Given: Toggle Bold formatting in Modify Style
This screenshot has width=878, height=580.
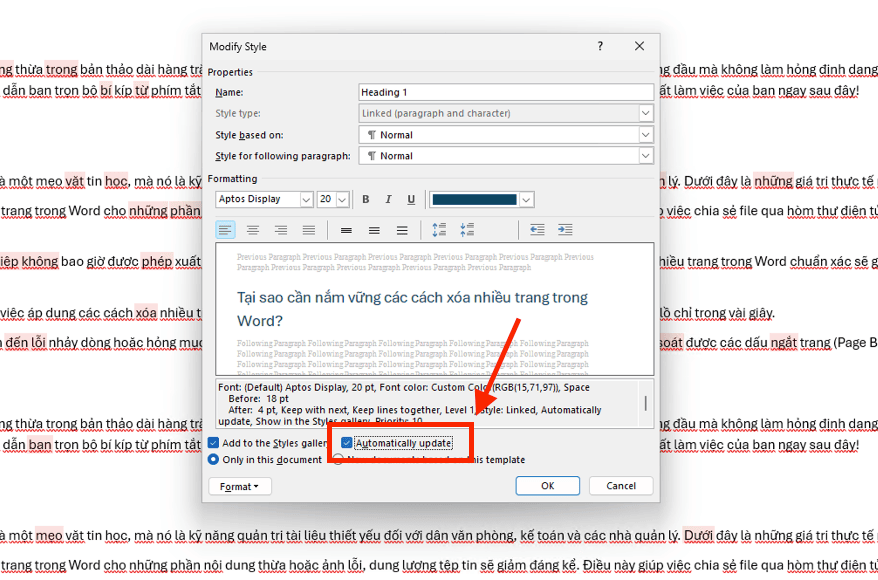Looking at the screenshot, I should (x=366, y=199).
